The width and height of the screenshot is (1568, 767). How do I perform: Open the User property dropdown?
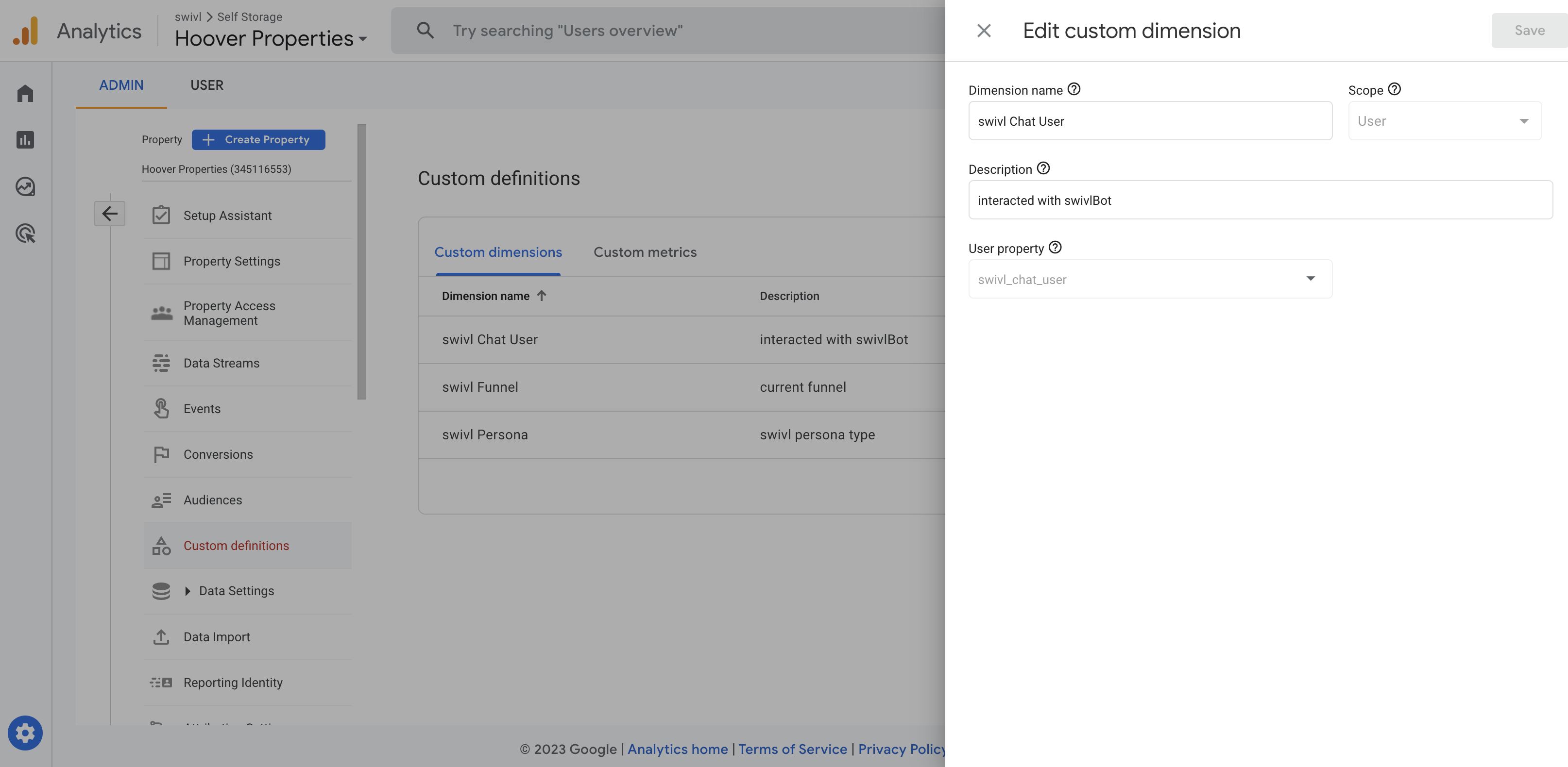pyautogui.click(x=1150, y=279)
